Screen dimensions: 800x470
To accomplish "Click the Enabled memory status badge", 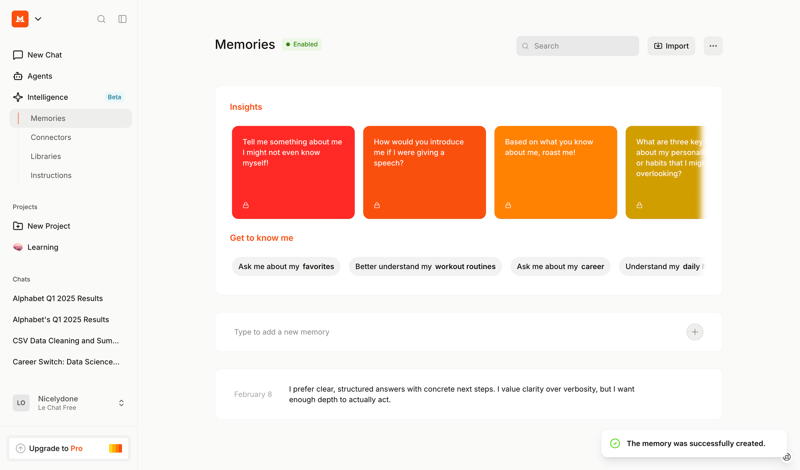I will (x=301, y=45).
